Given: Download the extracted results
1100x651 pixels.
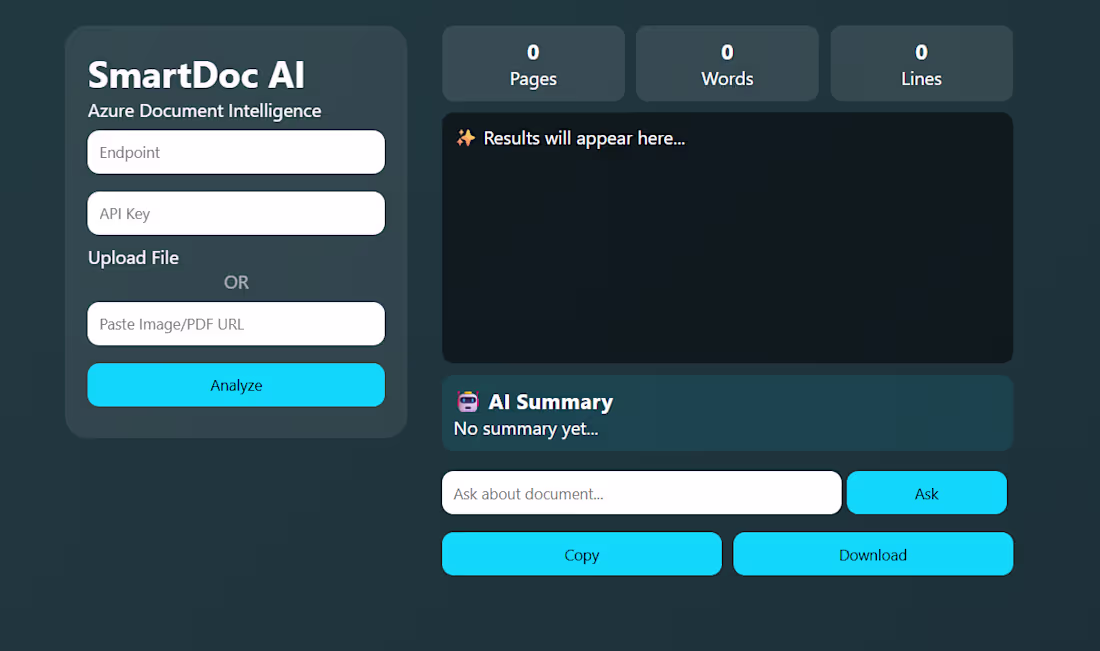Looking at the screenshot, I should pos(873,554).
